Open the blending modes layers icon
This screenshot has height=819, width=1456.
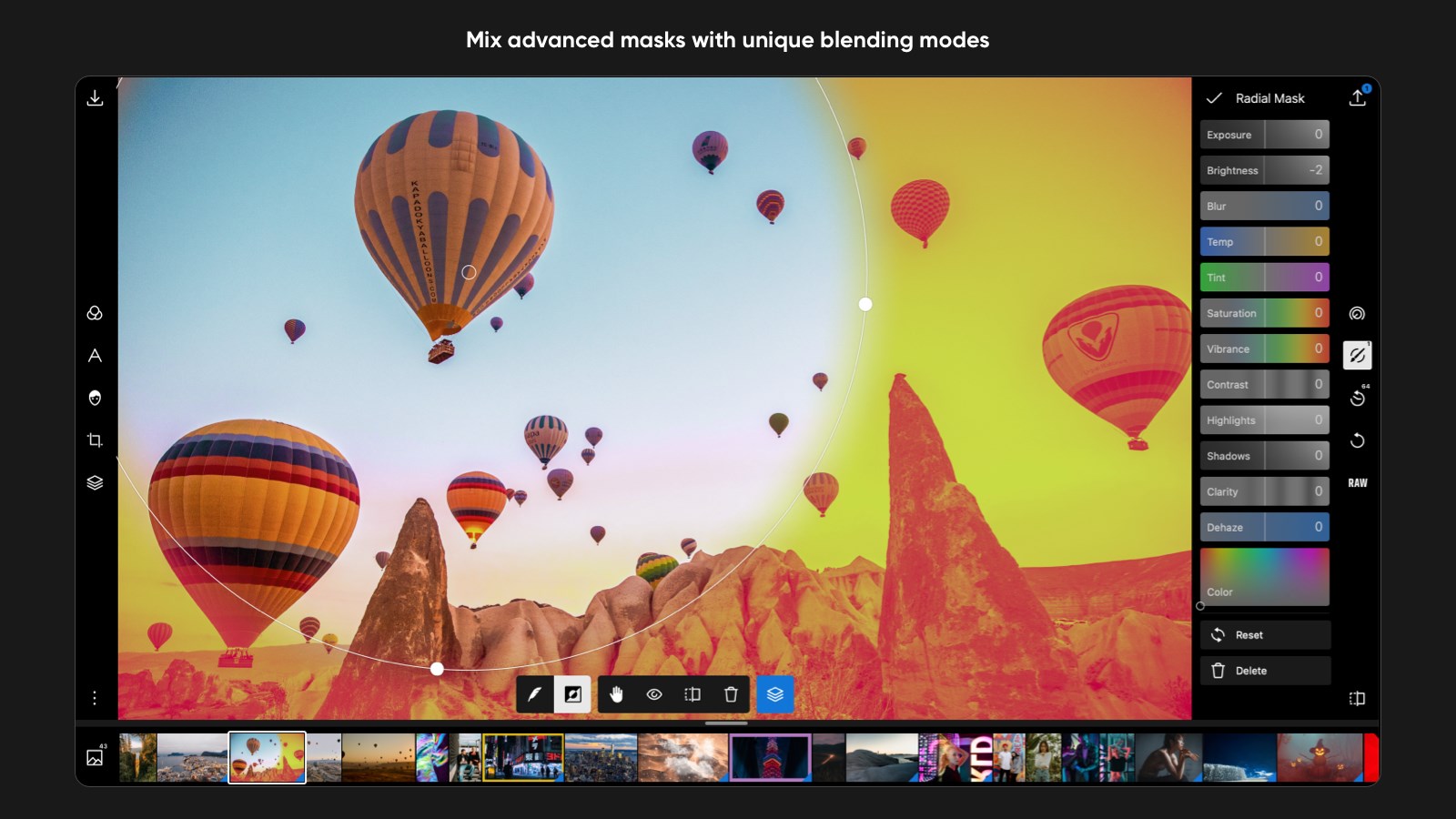[775, 694]
